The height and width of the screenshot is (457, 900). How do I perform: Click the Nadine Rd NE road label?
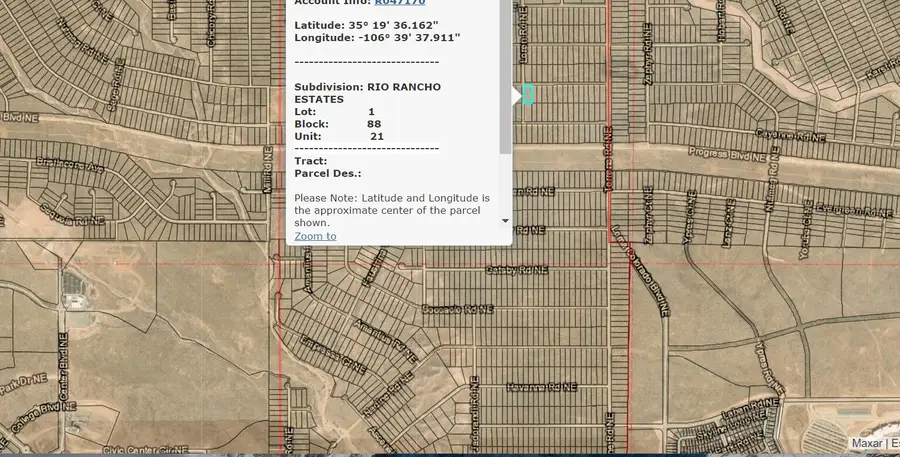pyautogui.click(x=389, y=394)
